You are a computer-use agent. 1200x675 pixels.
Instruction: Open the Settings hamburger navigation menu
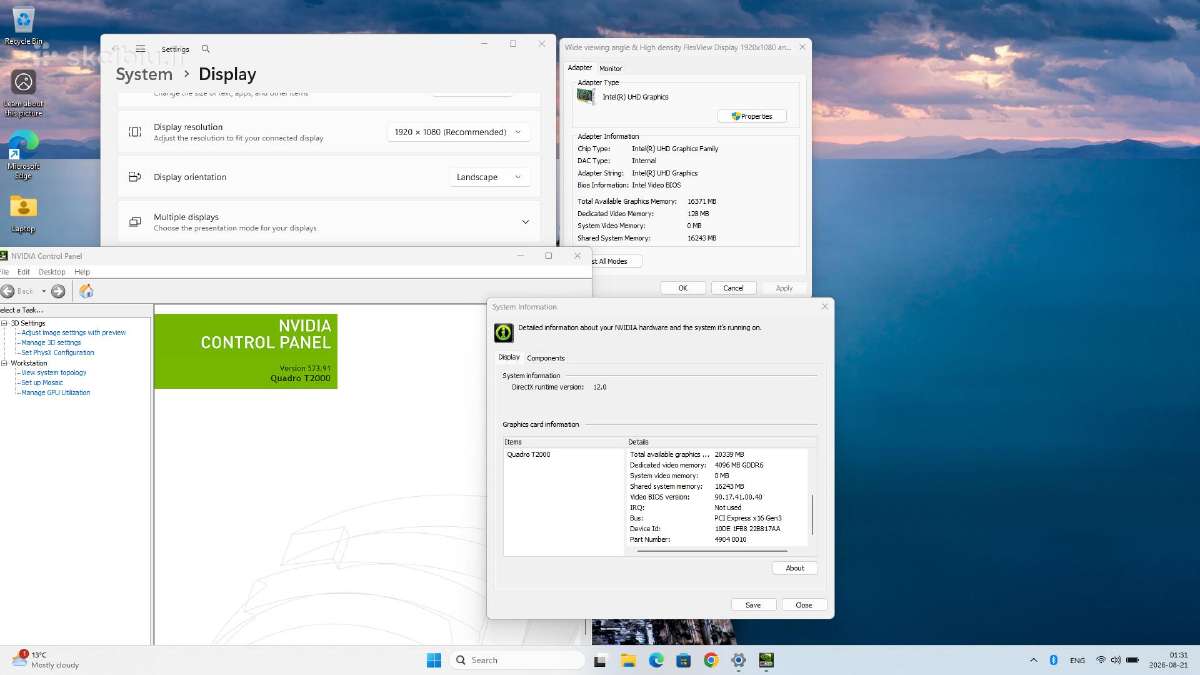point(141,48)
